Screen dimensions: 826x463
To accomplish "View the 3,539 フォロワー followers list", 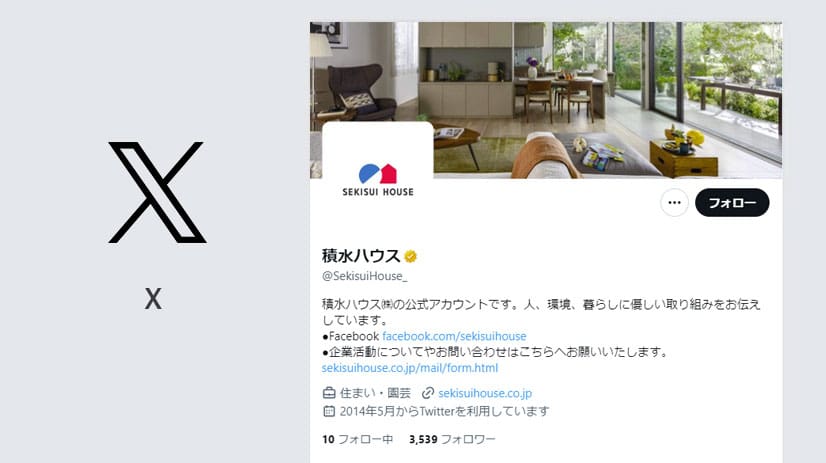I will (x=452, y=439).
